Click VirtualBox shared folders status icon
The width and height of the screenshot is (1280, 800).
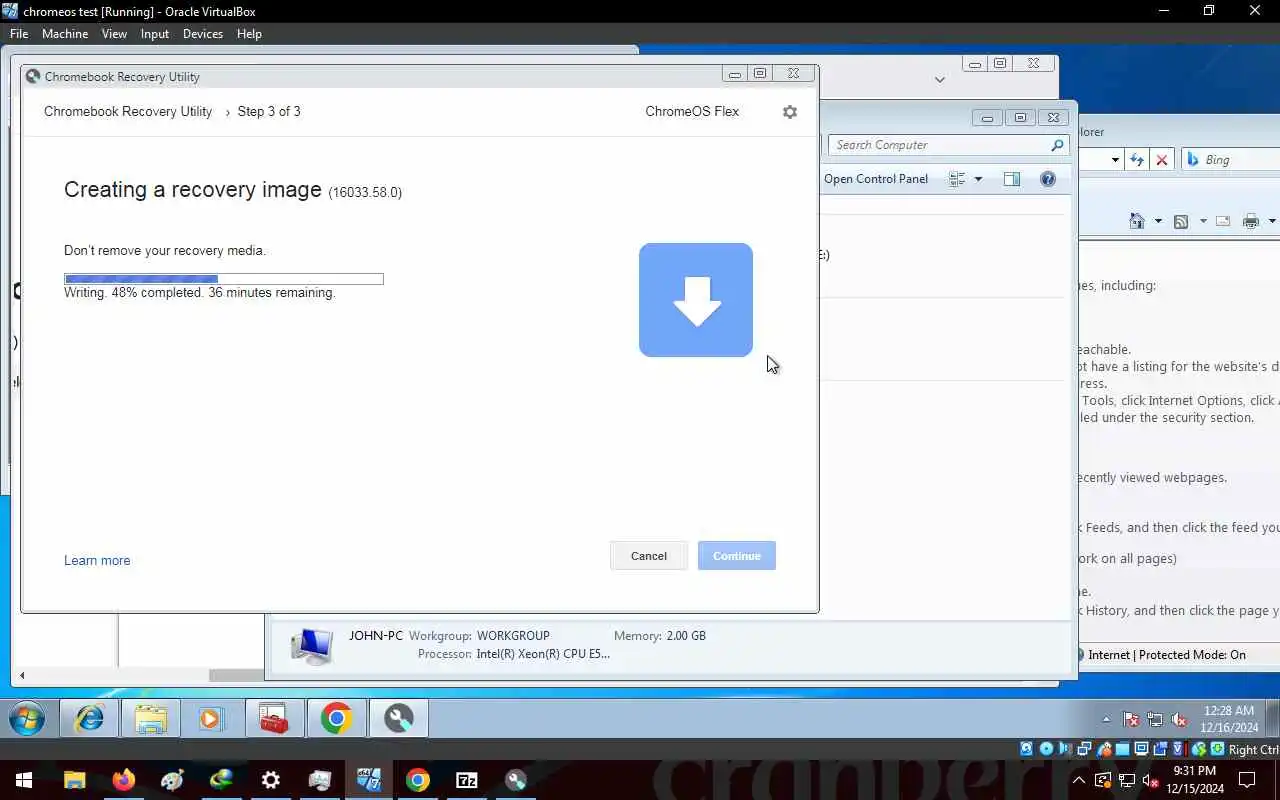pyautogui.click(x=1123, y=749)
